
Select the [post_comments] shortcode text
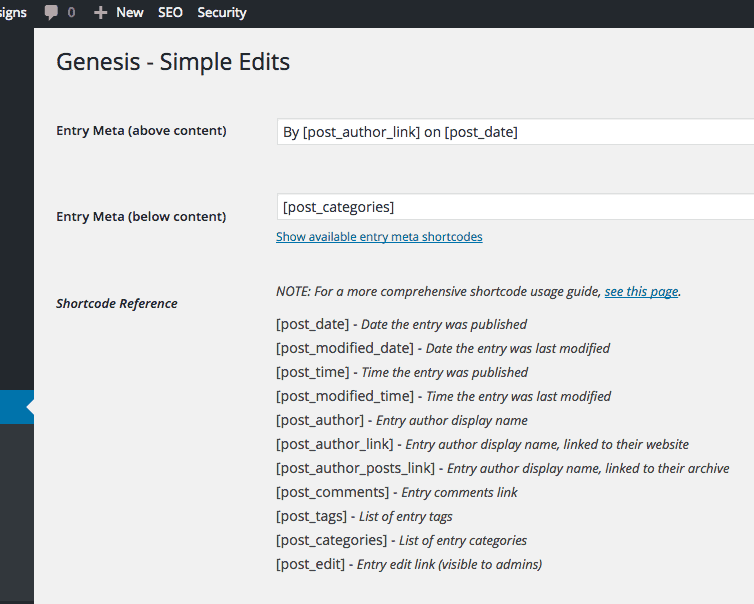click(x=332, y=492)
